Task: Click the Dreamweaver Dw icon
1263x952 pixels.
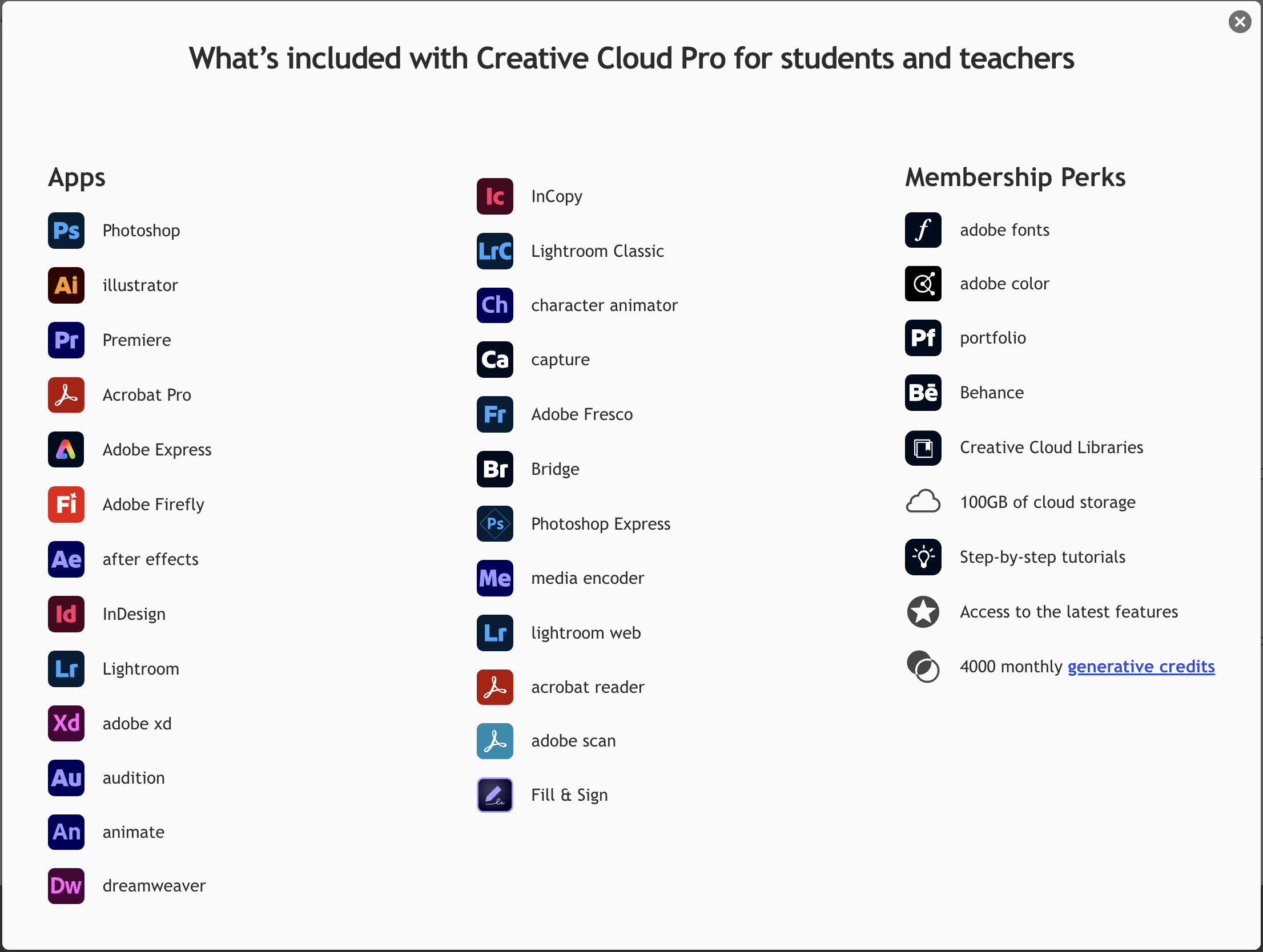Action: pyautogui.click(x=66, y=886)
